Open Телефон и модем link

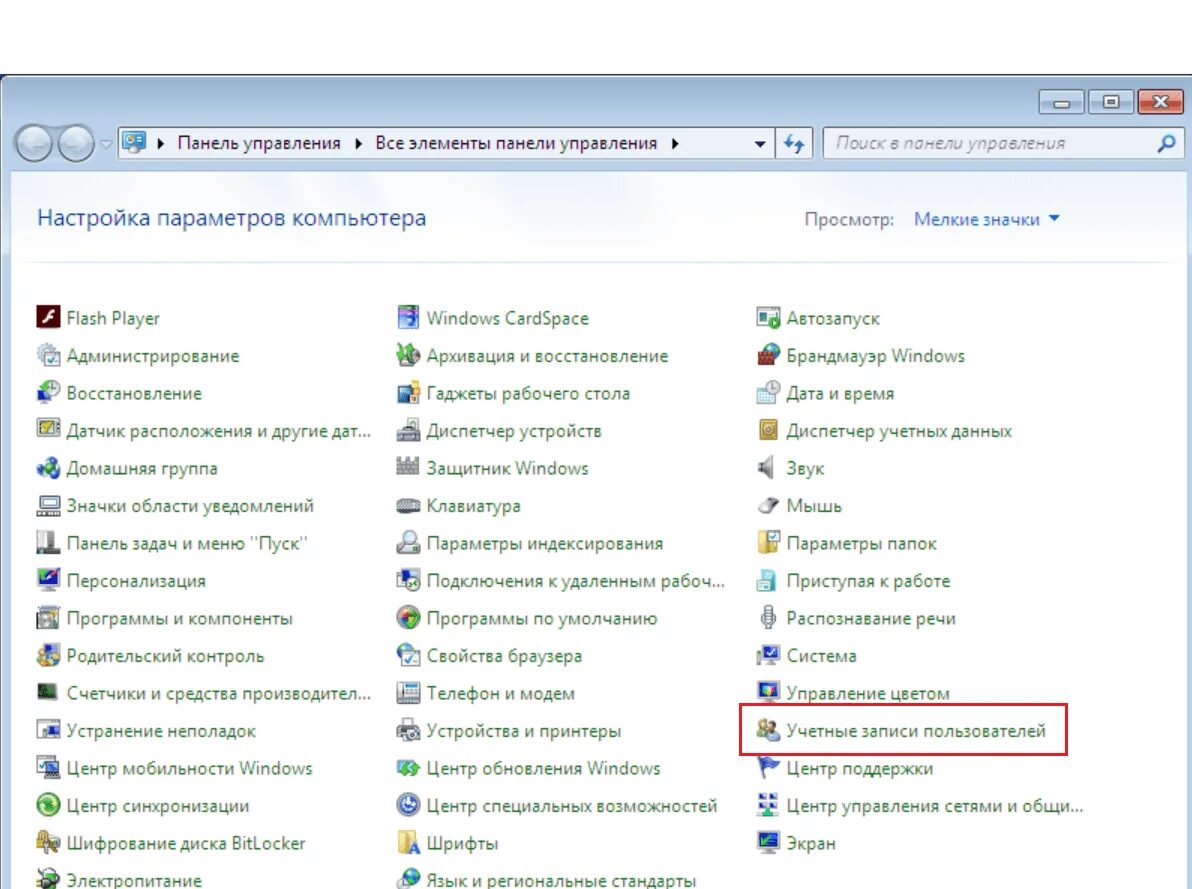pyautogui.click(x=500, y=694)
